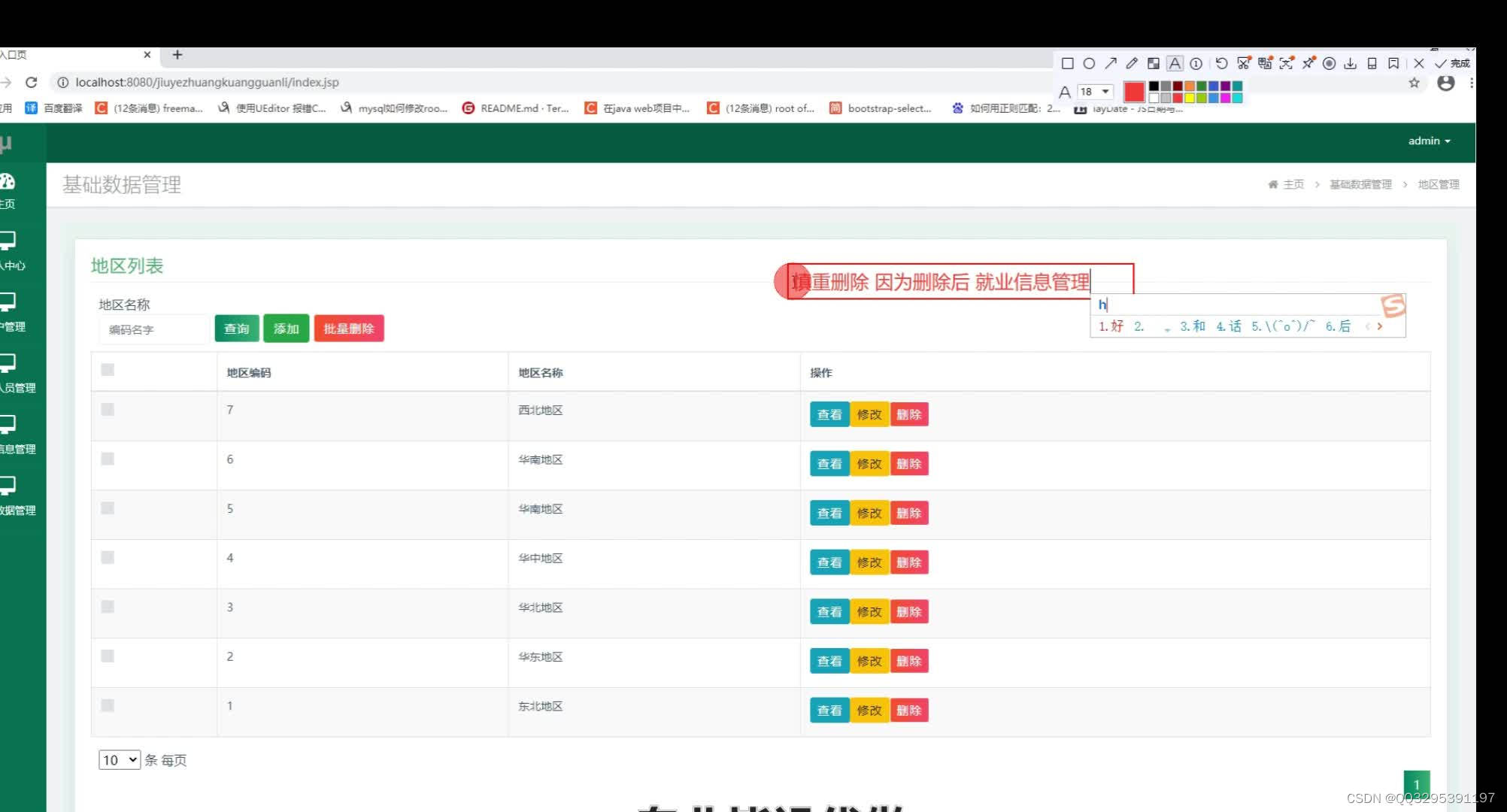Open the bootstrap-select bookmark

tap(881, 108)
